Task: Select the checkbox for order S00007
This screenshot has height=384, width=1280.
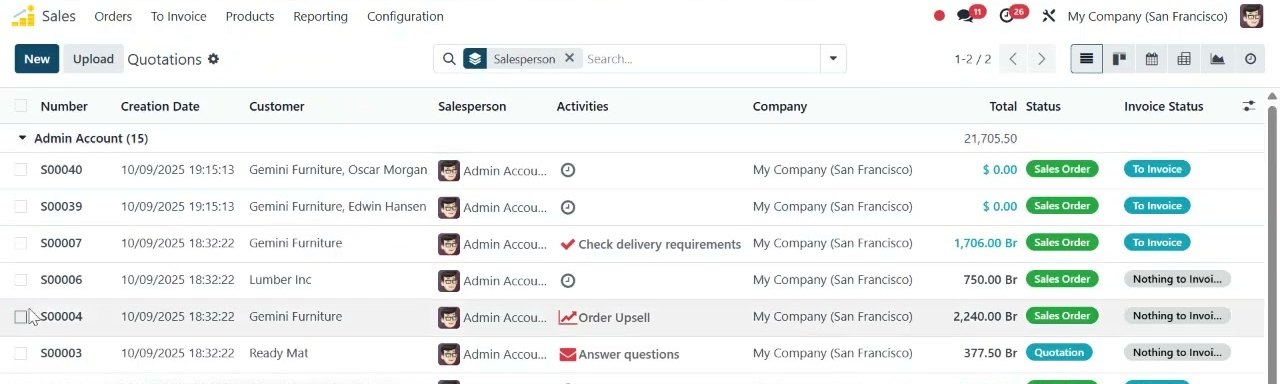Action: coord(21,244)
